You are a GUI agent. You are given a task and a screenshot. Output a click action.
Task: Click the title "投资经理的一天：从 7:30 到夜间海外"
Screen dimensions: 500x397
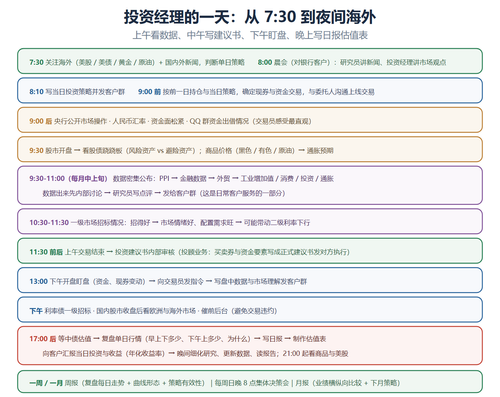[250, 17]
